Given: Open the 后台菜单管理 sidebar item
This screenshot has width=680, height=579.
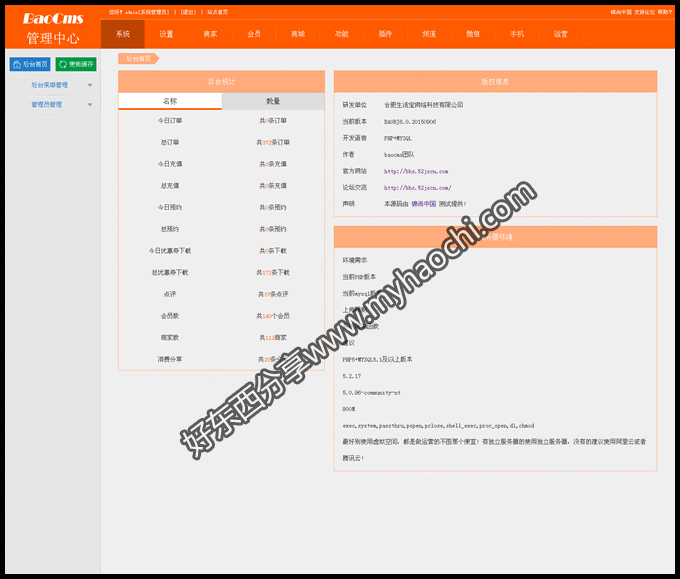Looking at the screenshot, I should [49, 85].
